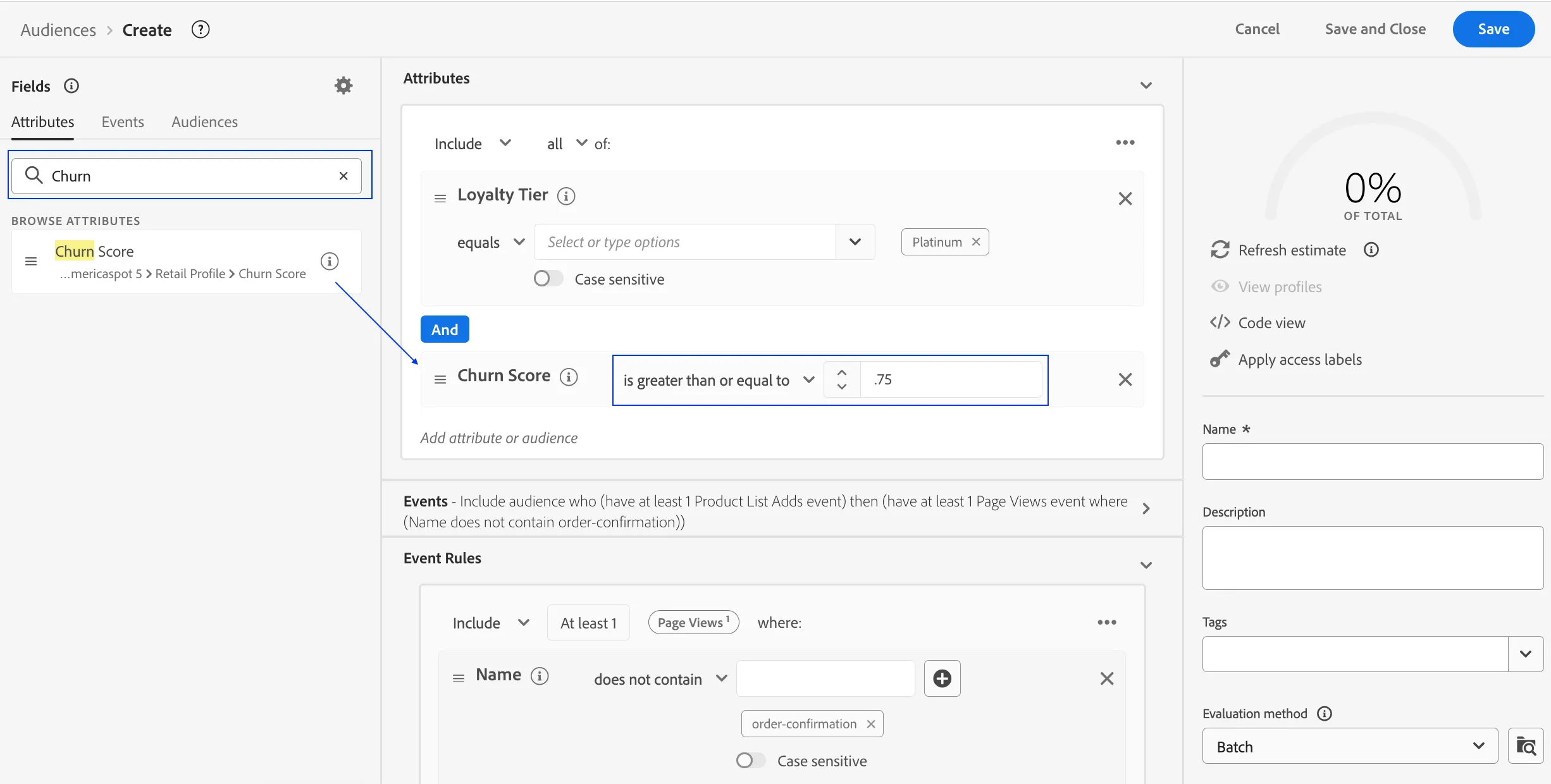Click the Save button
Screen dimensions: 1551x784
pyautogui.click(x=1493, y=29)
